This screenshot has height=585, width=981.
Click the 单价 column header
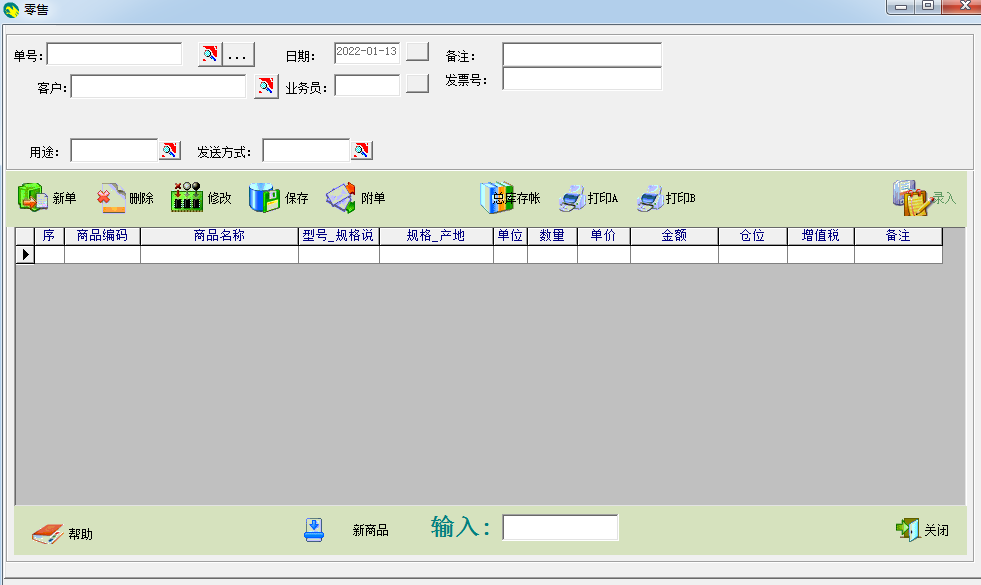(603, 236)
